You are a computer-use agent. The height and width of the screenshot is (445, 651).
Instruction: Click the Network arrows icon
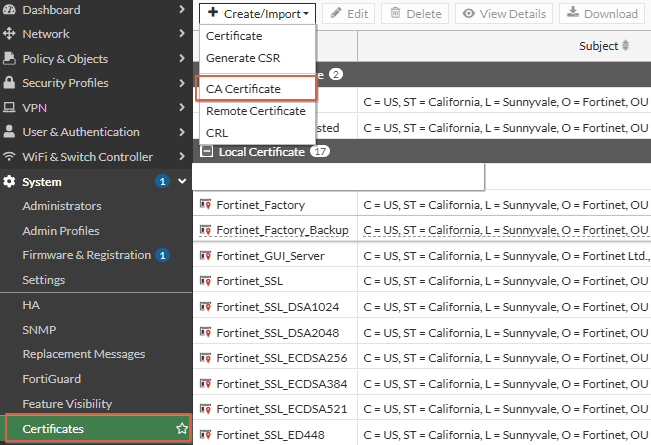pos(9,34)
